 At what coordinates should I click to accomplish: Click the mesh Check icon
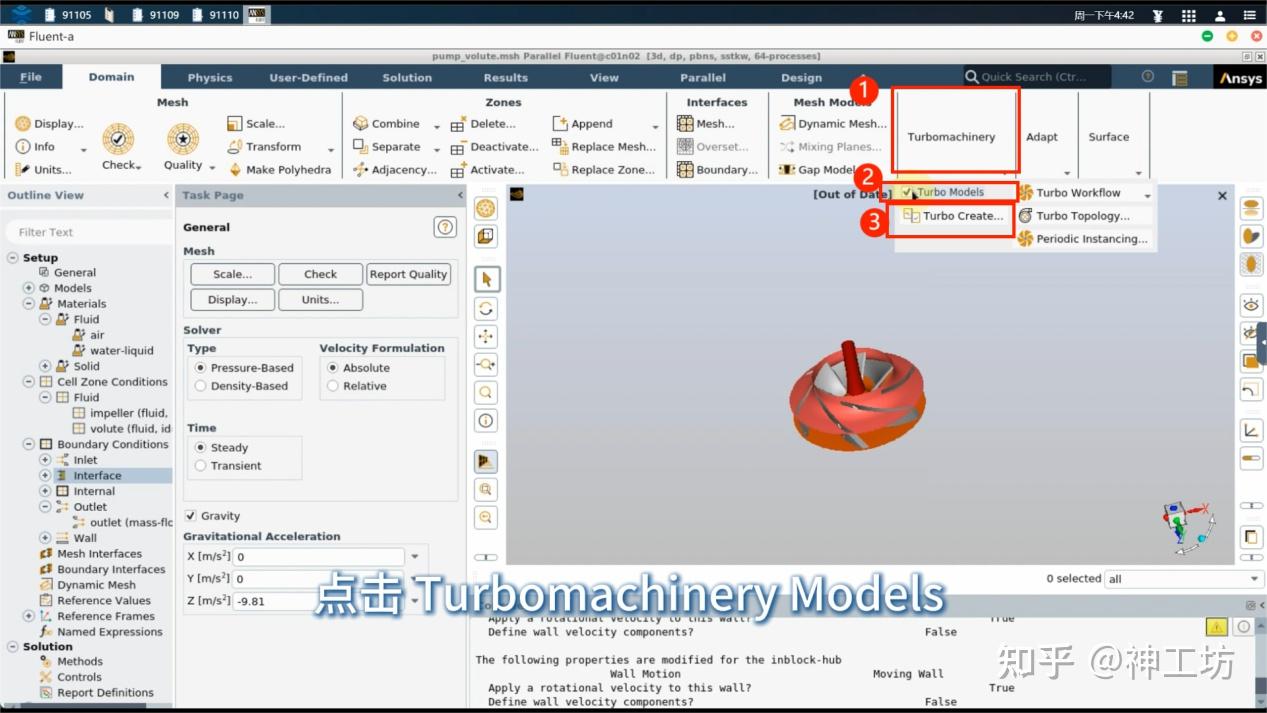coord(118,139)
